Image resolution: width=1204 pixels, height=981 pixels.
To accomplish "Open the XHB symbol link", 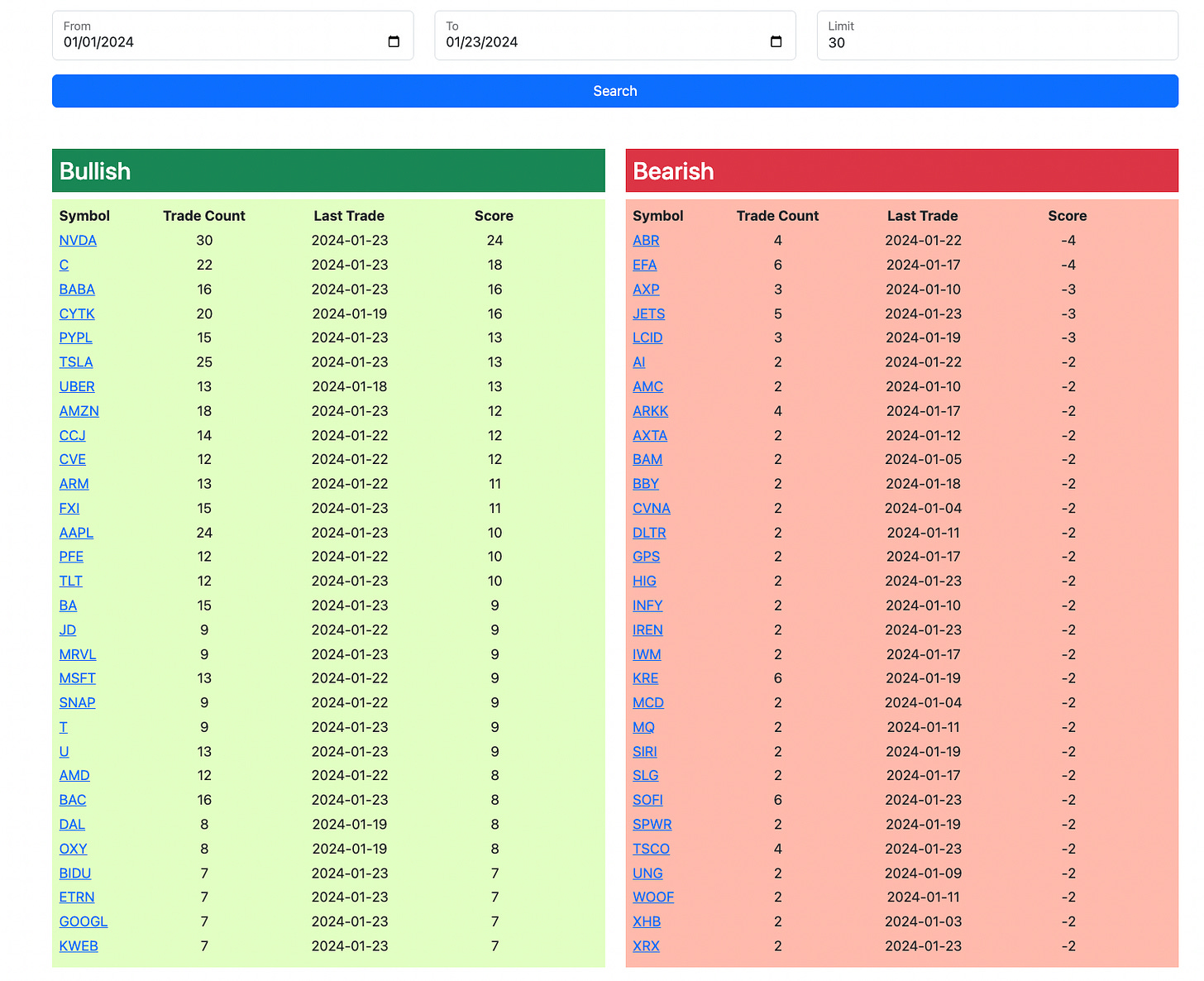I will point(647,922).
